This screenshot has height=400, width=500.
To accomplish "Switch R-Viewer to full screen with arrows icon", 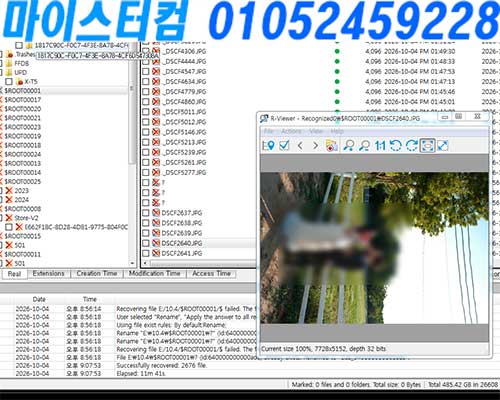I will click(443, 145).
